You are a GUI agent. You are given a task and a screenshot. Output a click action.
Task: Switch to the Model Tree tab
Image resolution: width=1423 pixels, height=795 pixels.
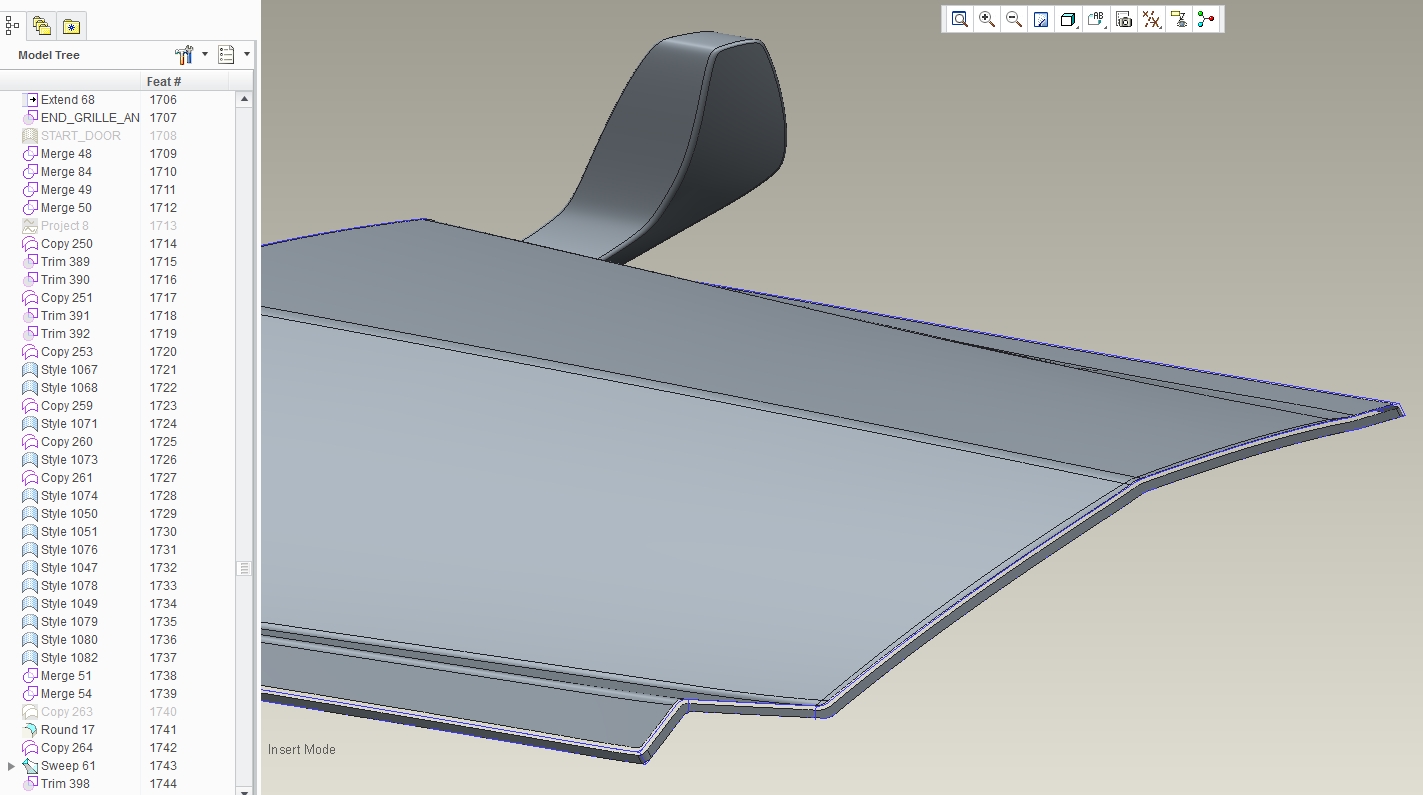(x=13, y=26)
